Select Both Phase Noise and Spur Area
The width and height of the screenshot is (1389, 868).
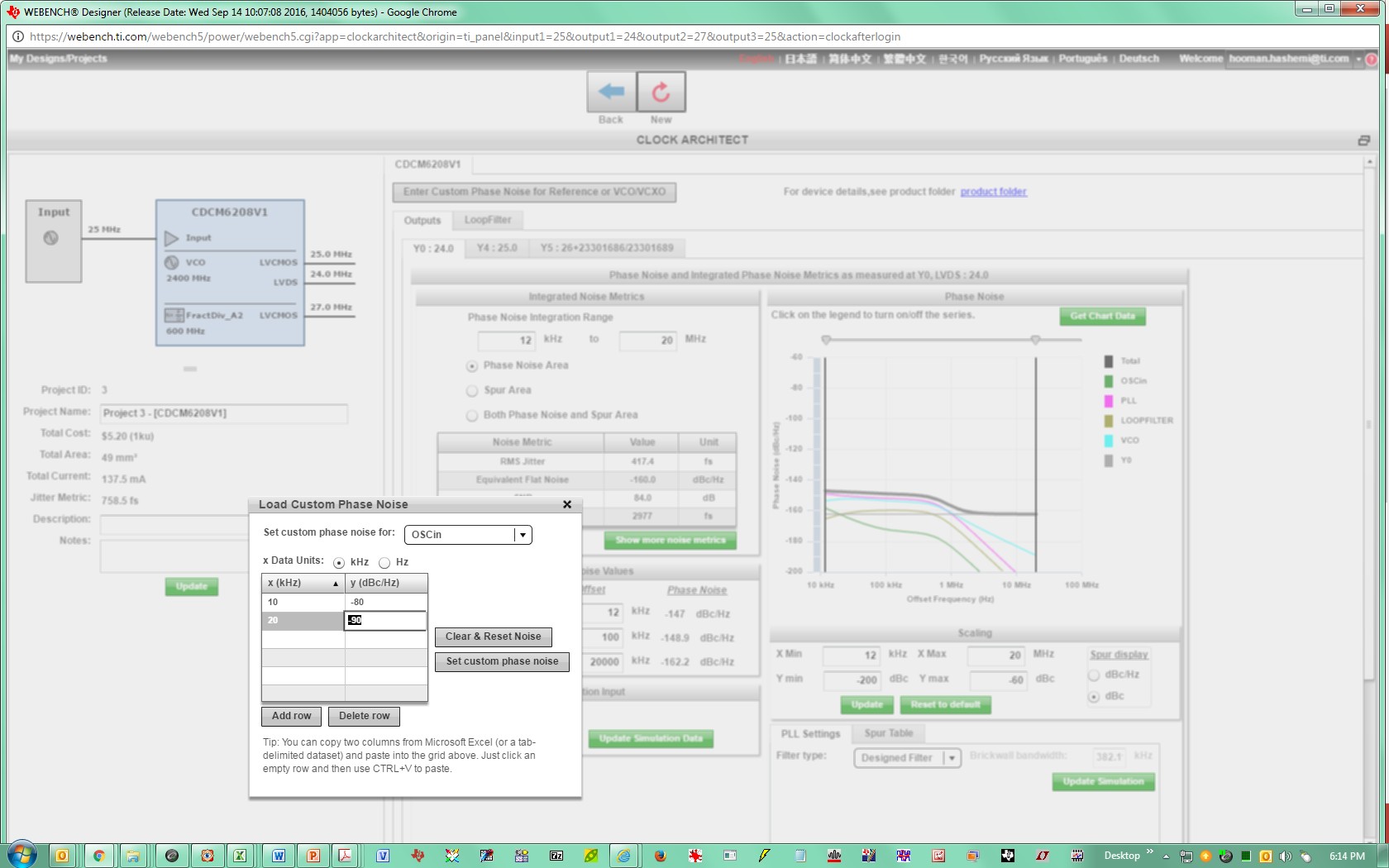pyautogui.click(x=472, y=415)
